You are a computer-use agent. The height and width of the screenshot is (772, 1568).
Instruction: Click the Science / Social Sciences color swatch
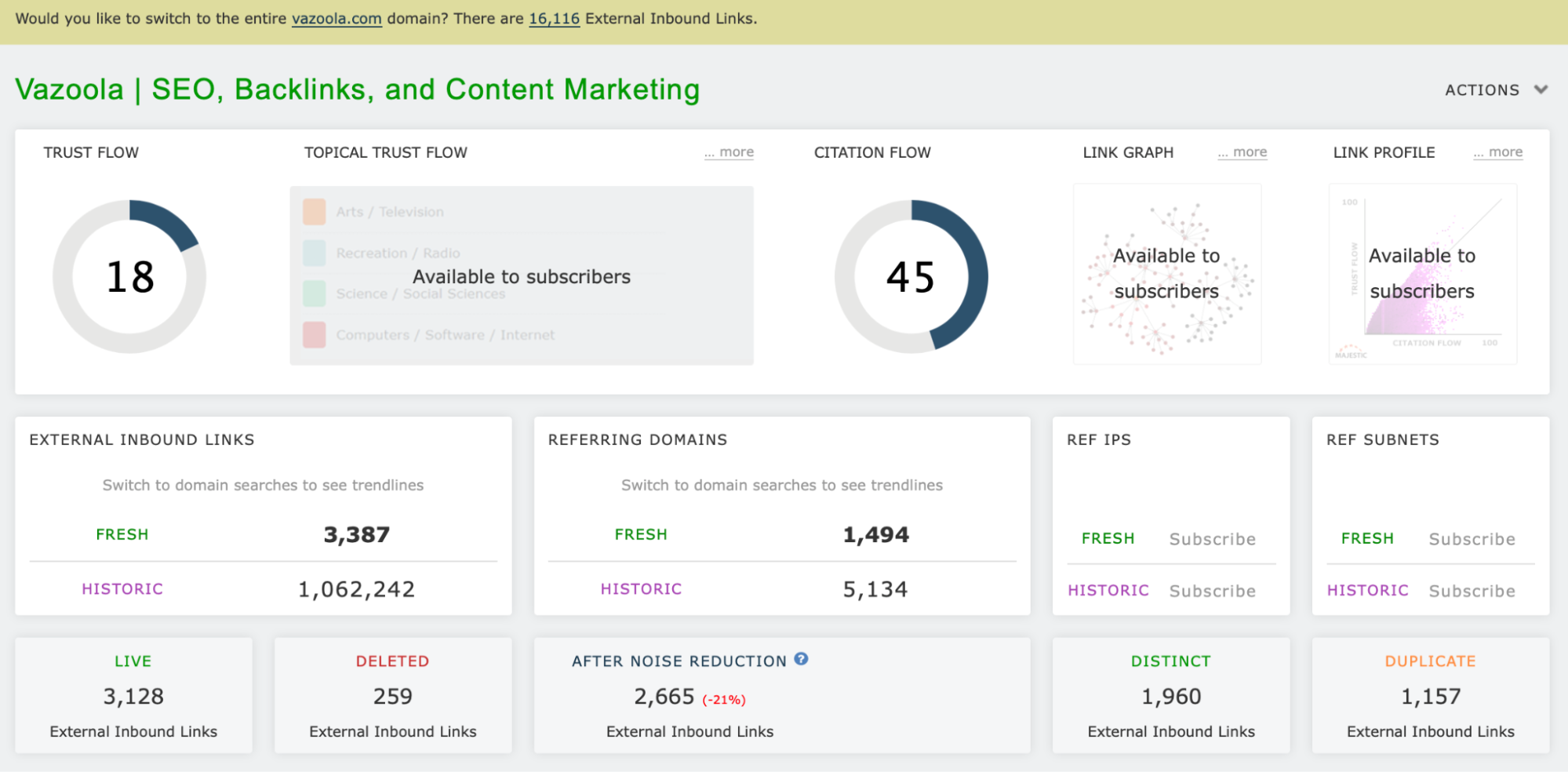(315, 293)
